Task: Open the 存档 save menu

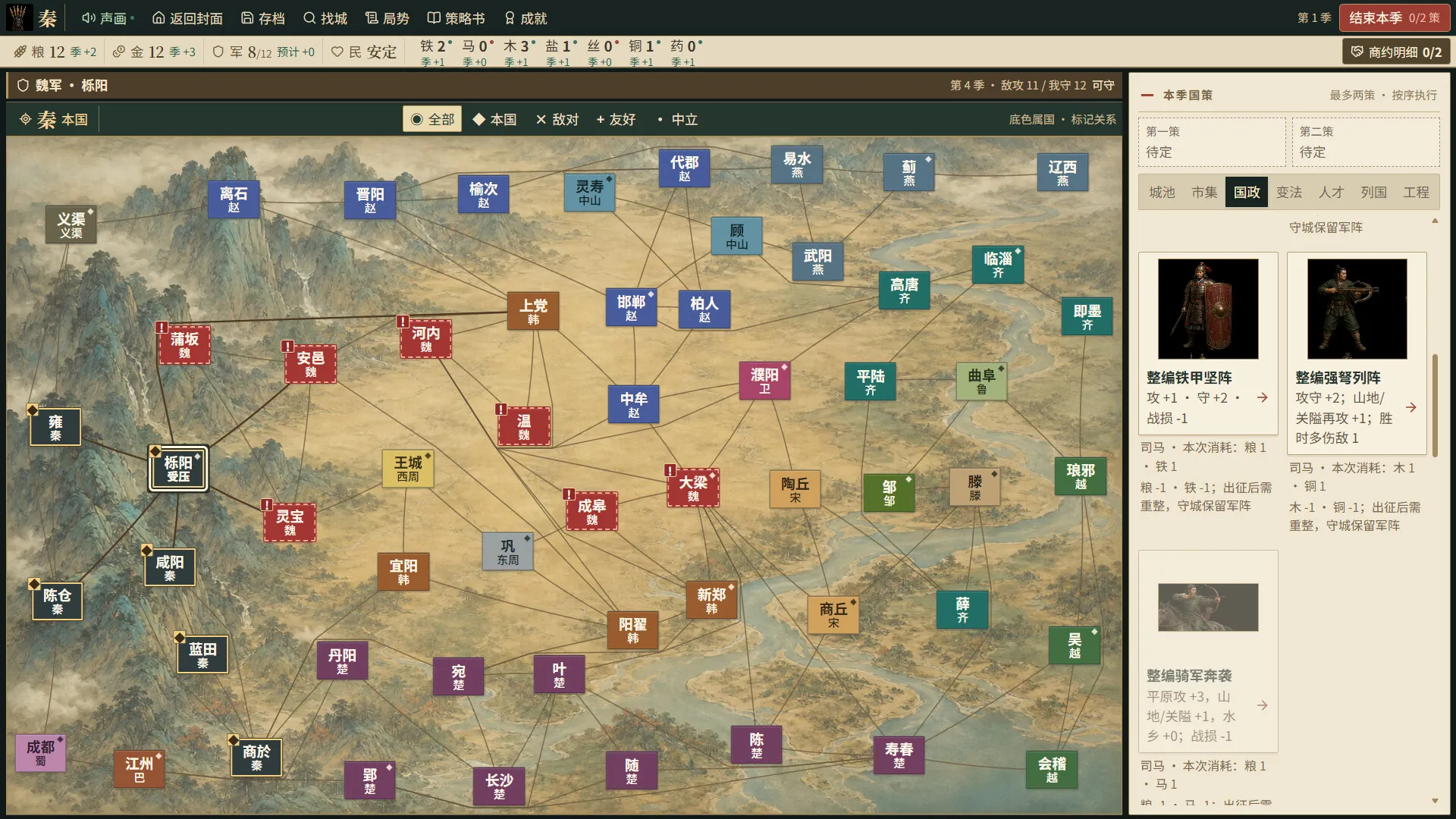Action: click(263, 17)
